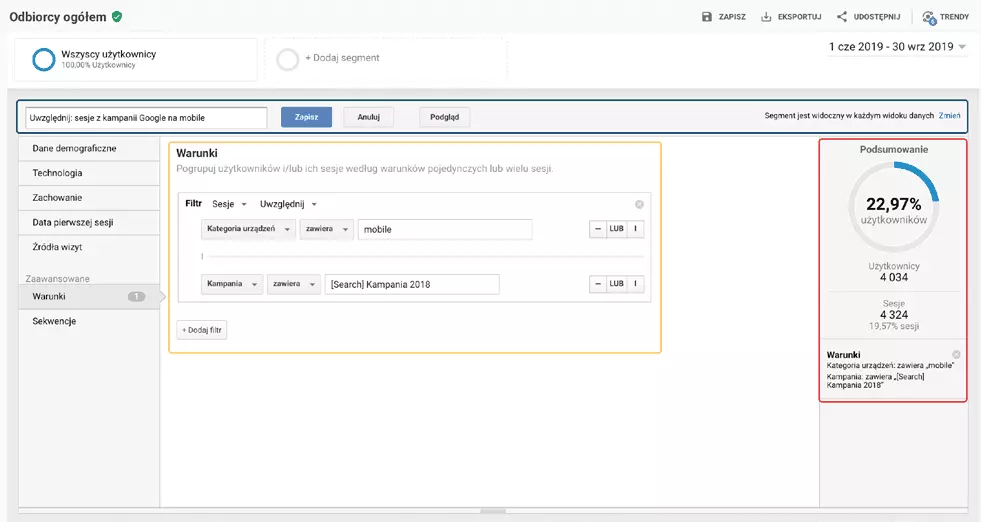
Task: Open the Kategoria urządzeń dimension dropdown
Action: click(x=248, y=230)
